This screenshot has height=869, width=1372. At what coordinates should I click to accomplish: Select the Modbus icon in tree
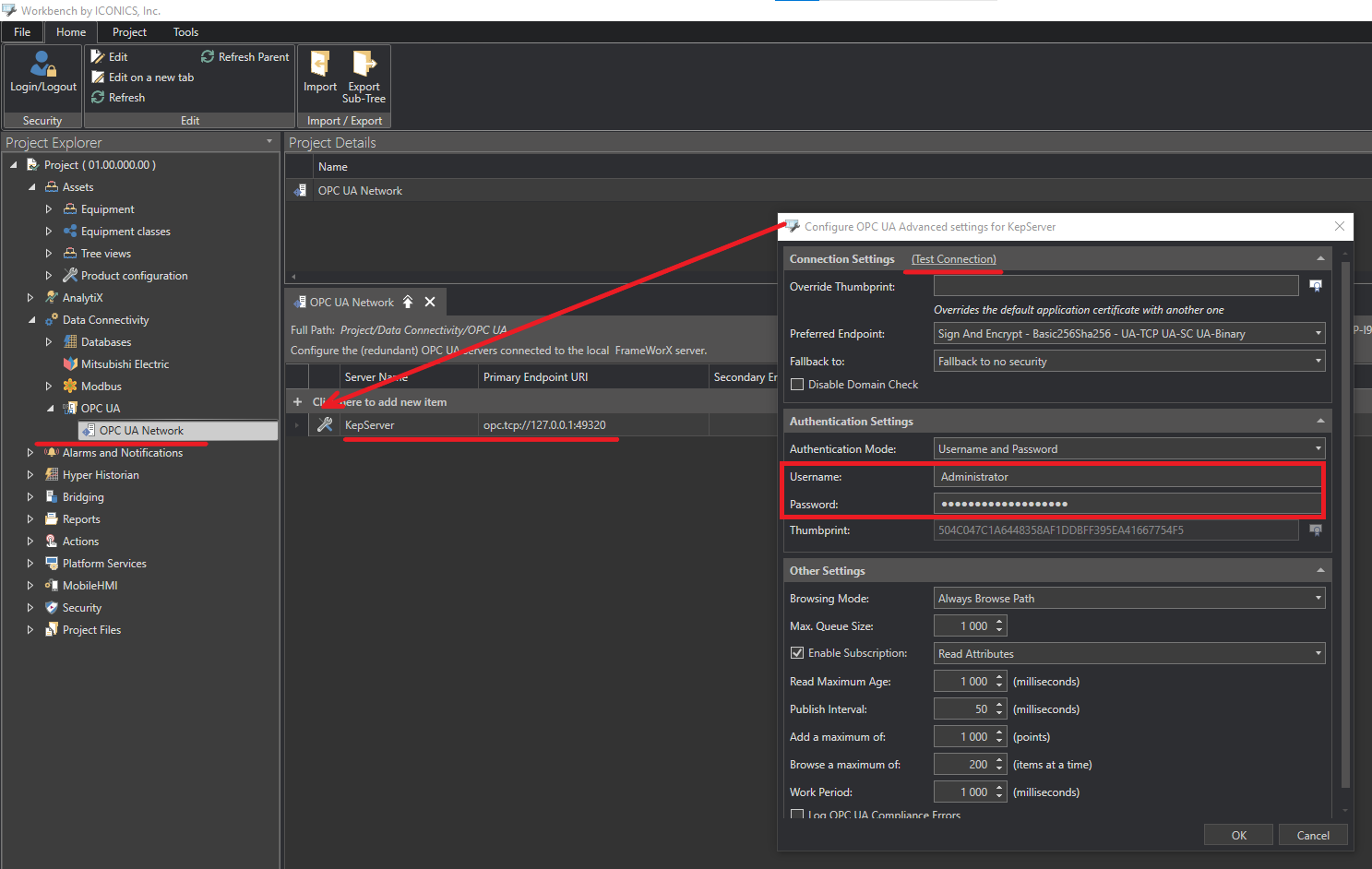70,387
